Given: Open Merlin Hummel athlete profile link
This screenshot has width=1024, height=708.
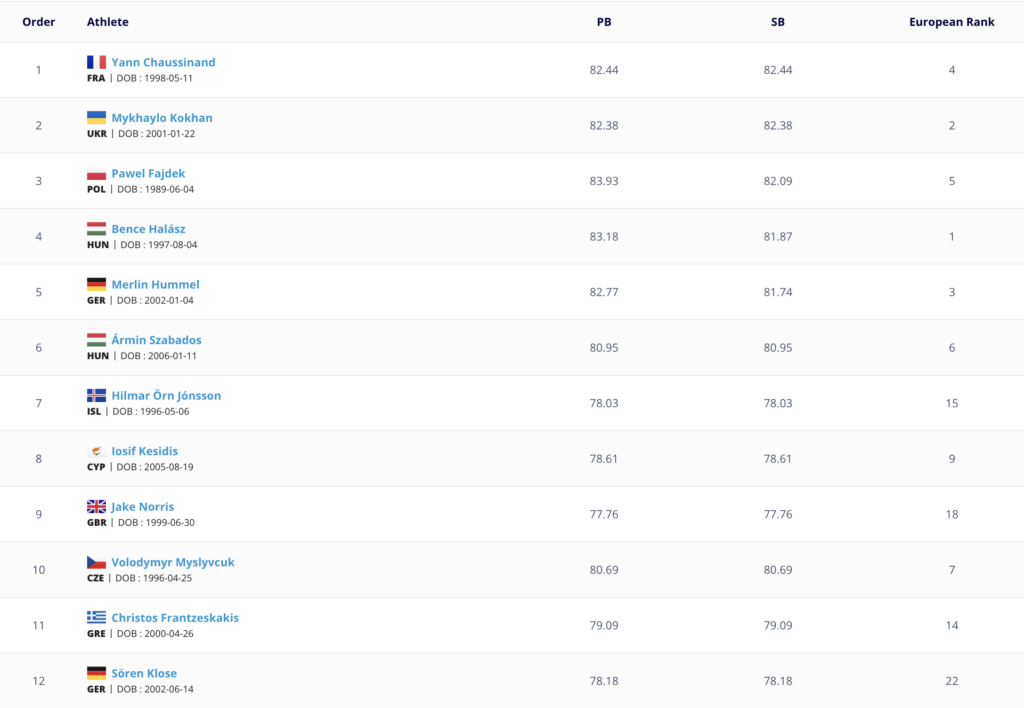Looking at the screenshot, I should [x=155, y=284].
